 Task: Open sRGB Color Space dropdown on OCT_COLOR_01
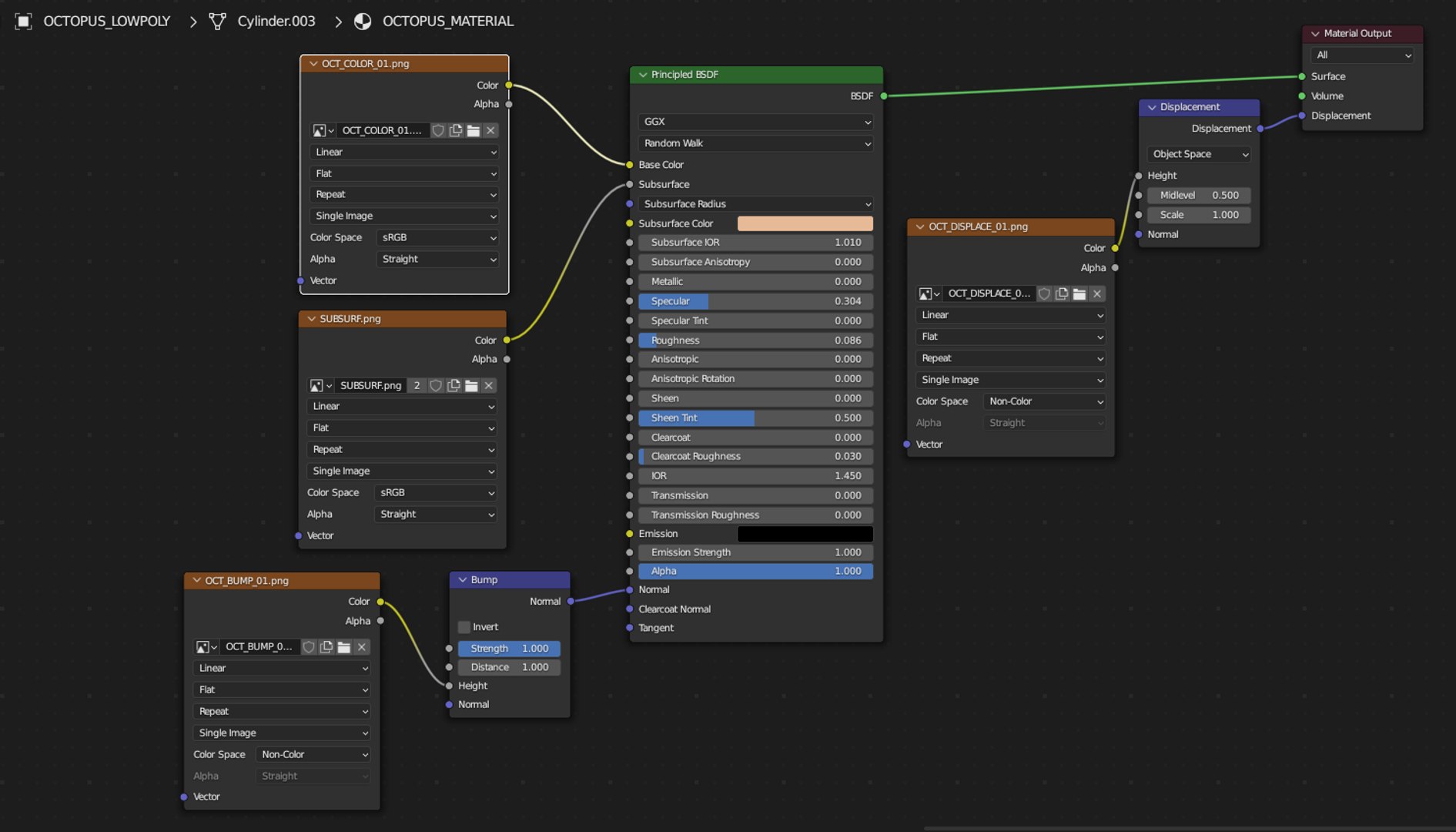(437, 237)
